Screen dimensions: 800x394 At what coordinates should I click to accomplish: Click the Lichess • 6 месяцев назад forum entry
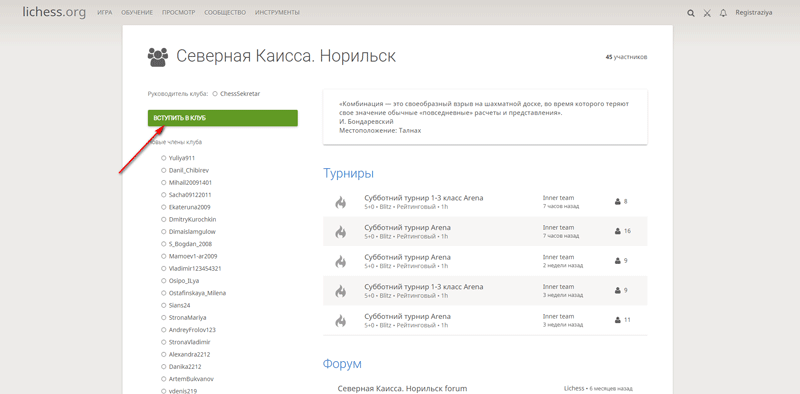click(598, 388)
